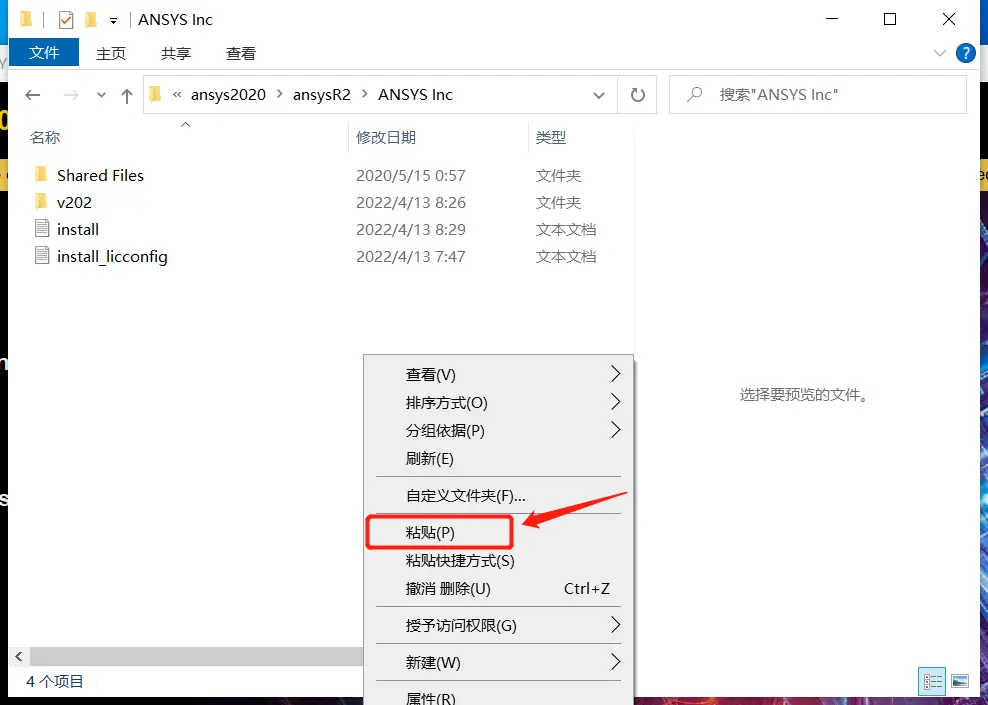Open the Customize Quick Access Toolbar dropdown
Image resolution: width=988 pixels, height=705 pixels.
(x=113, y=21)
